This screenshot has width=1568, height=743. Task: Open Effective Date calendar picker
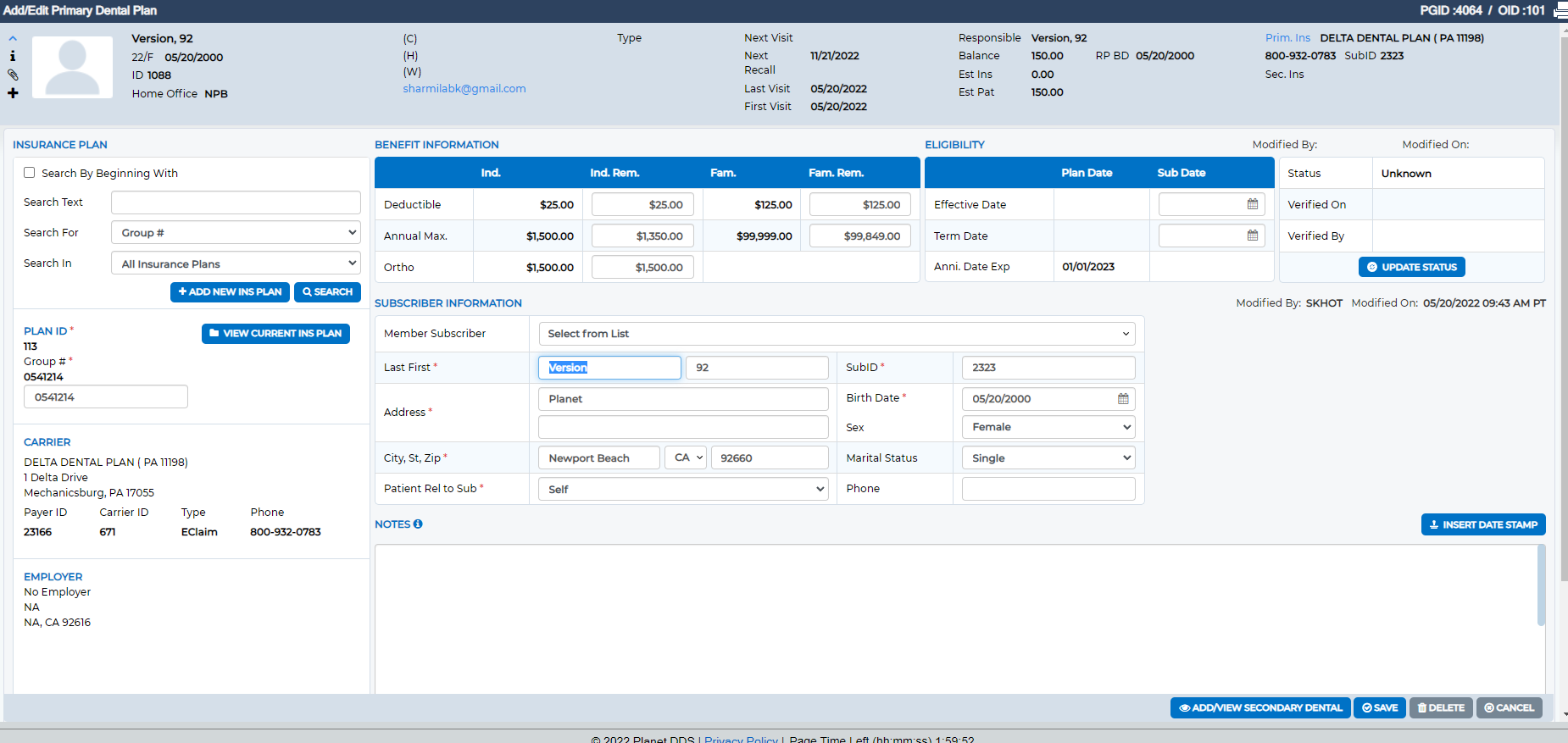click(x=1253, y=204)
